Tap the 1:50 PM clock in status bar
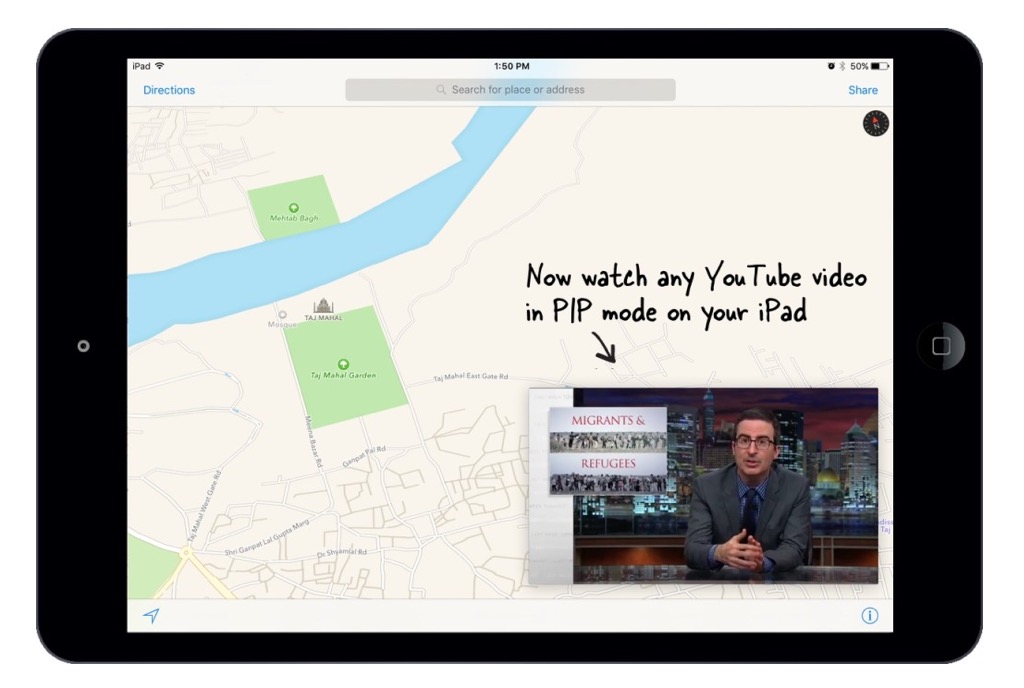The width and height of the screenshot is (1024, 688). point(511,65)
